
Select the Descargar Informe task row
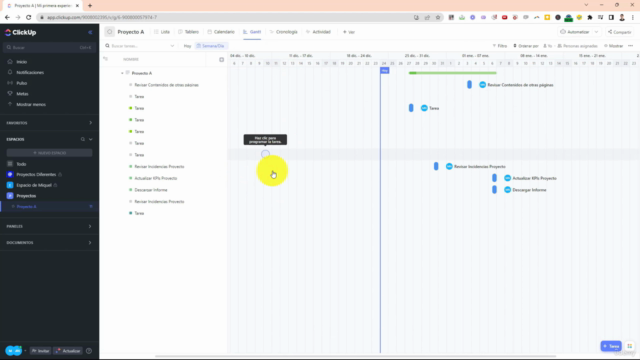(x=151, y=190)
